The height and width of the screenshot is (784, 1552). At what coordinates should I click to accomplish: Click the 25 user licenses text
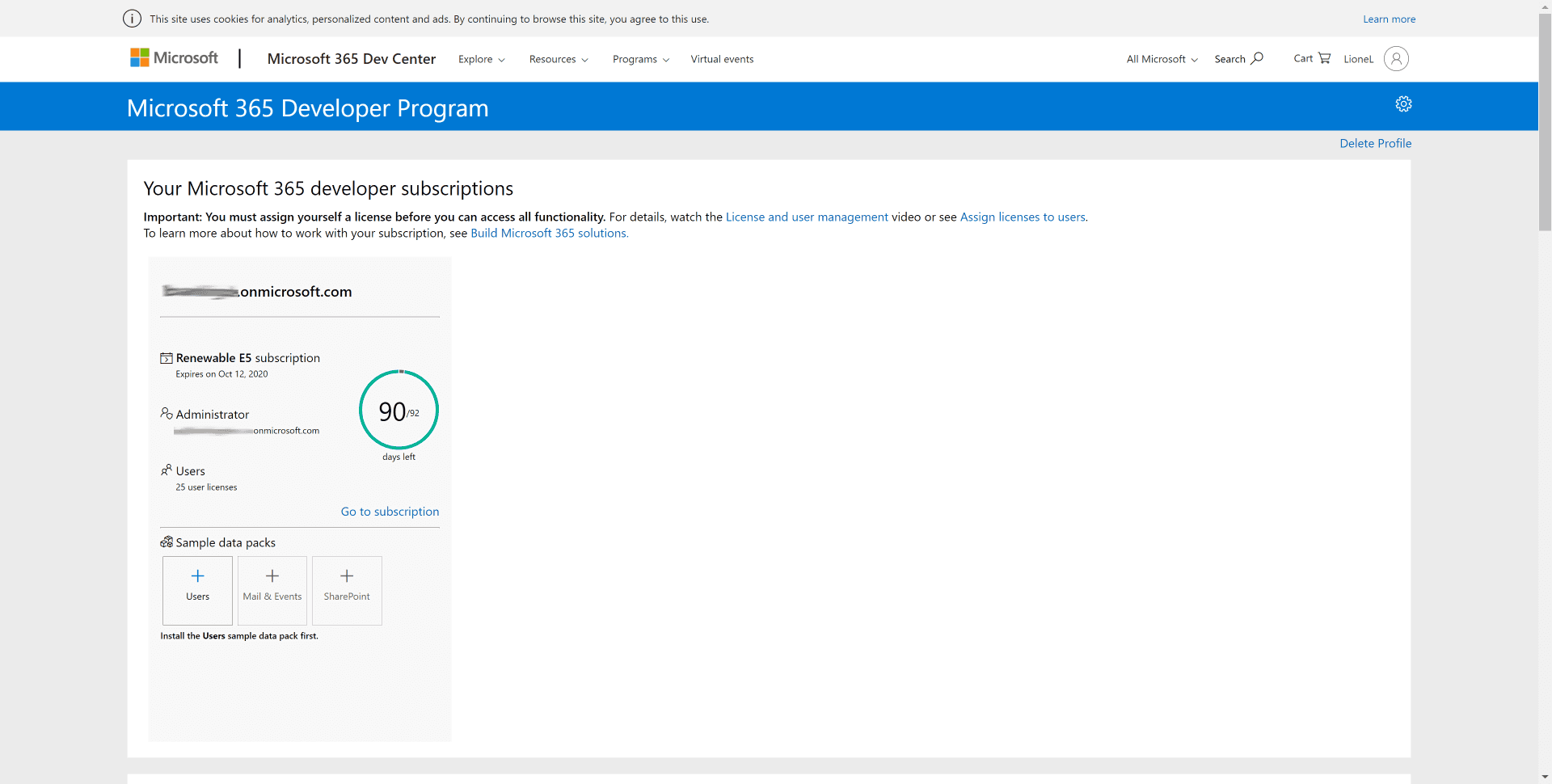(206, 487)
